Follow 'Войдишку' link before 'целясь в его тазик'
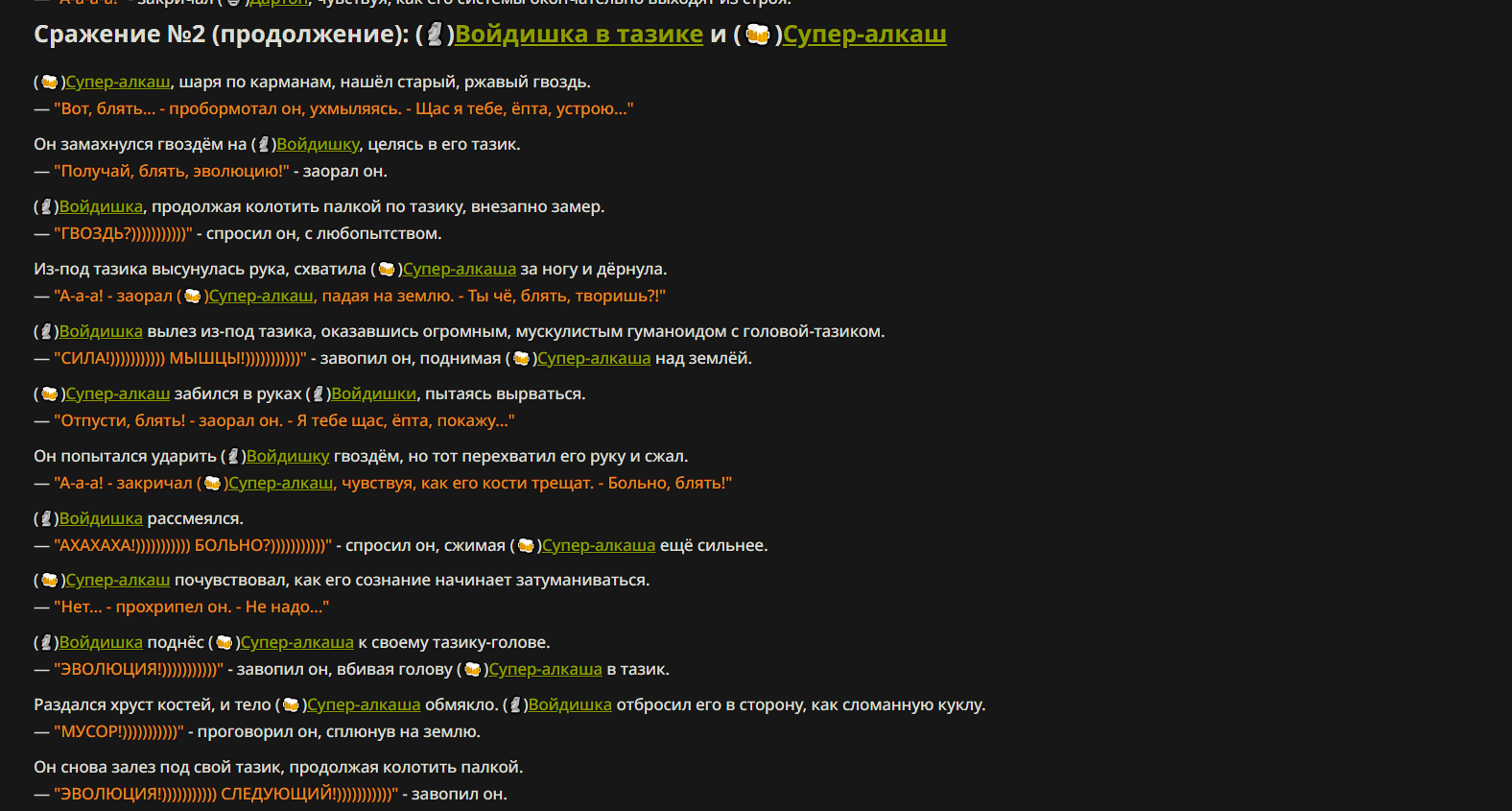Viewport: 1512px width, 811px height. click(x=318, y=145)
